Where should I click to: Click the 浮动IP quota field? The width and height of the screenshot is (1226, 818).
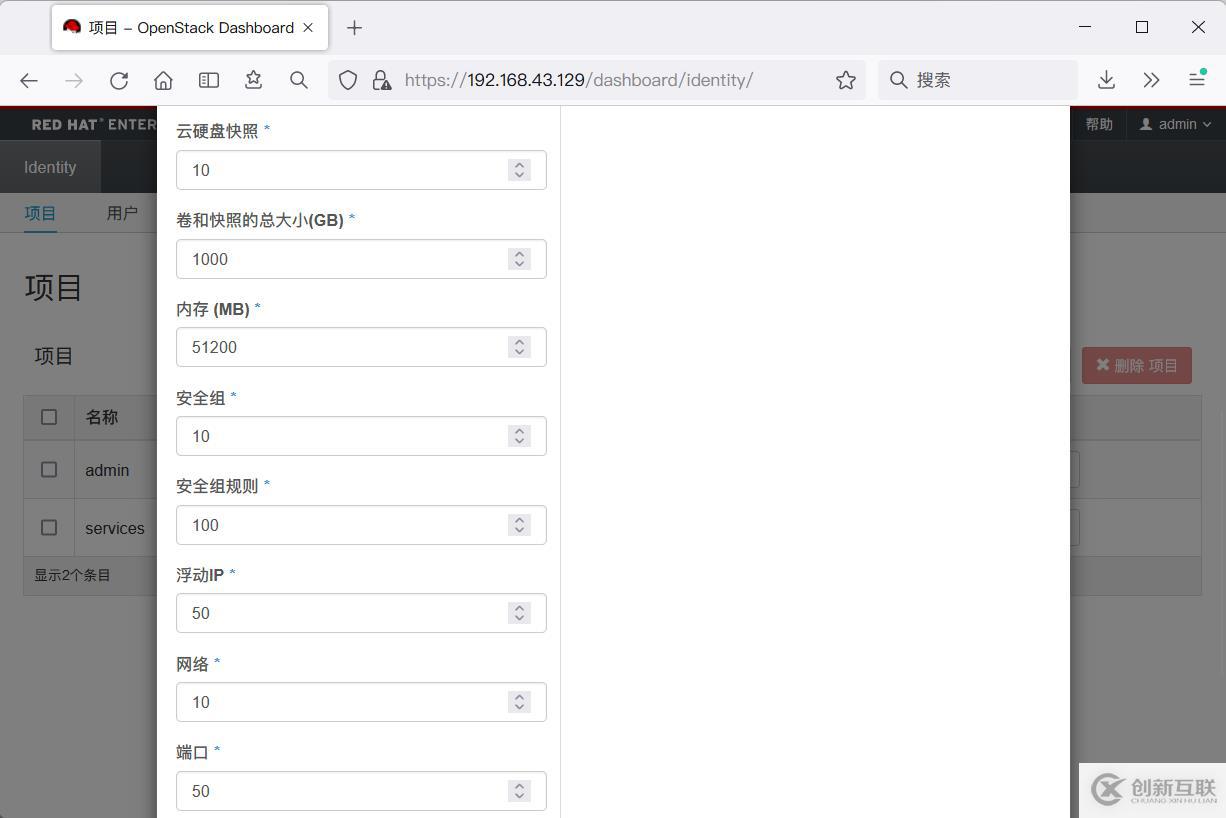tap(361, 613)
